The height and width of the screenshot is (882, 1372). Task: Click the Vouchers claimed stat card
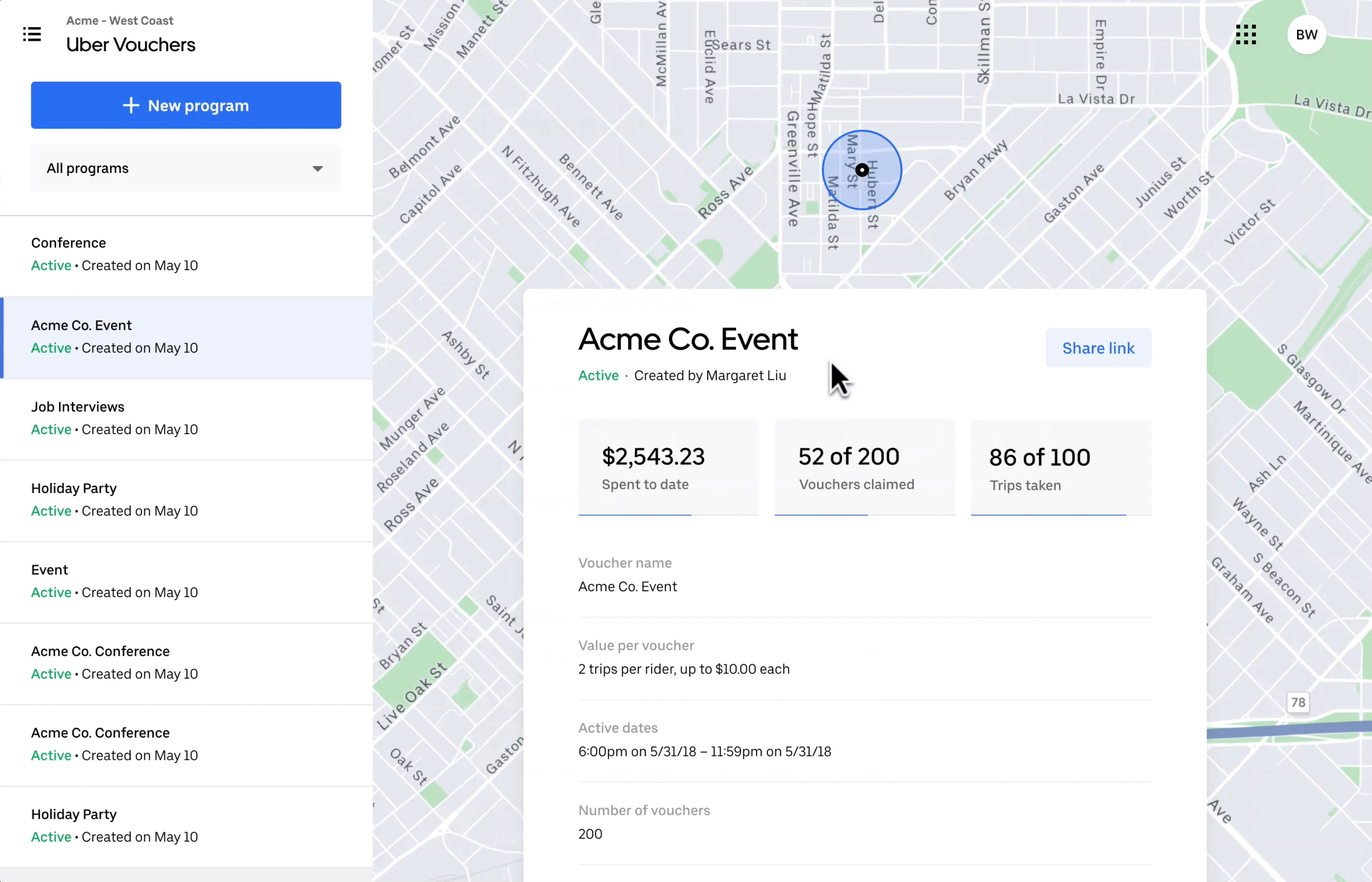[864, 467]
